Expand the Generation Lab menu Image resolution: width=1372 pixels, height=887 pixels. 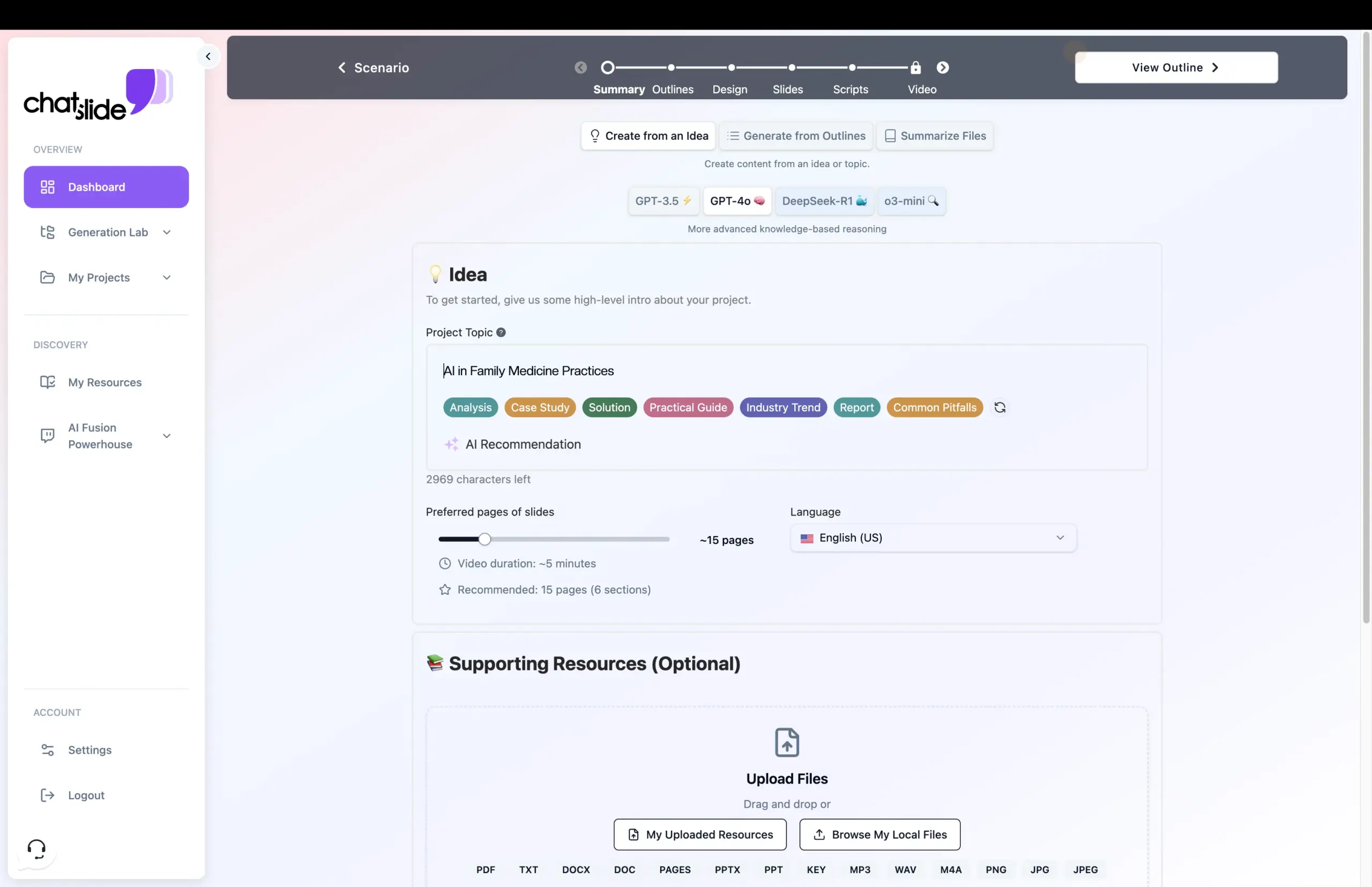pos(106,232)
